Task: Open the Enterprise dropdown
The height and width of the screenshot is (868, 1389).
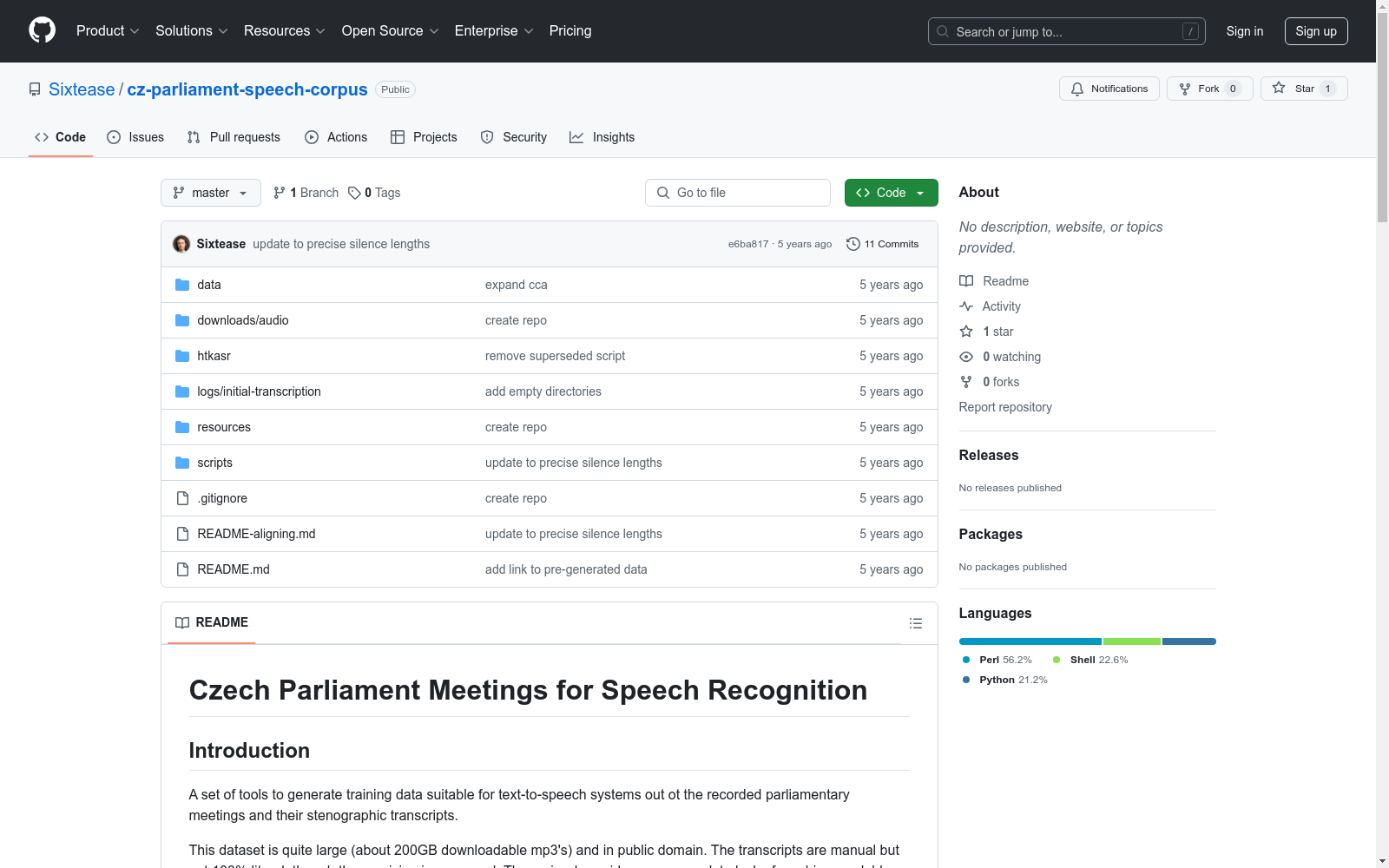Action: [494, 31]
